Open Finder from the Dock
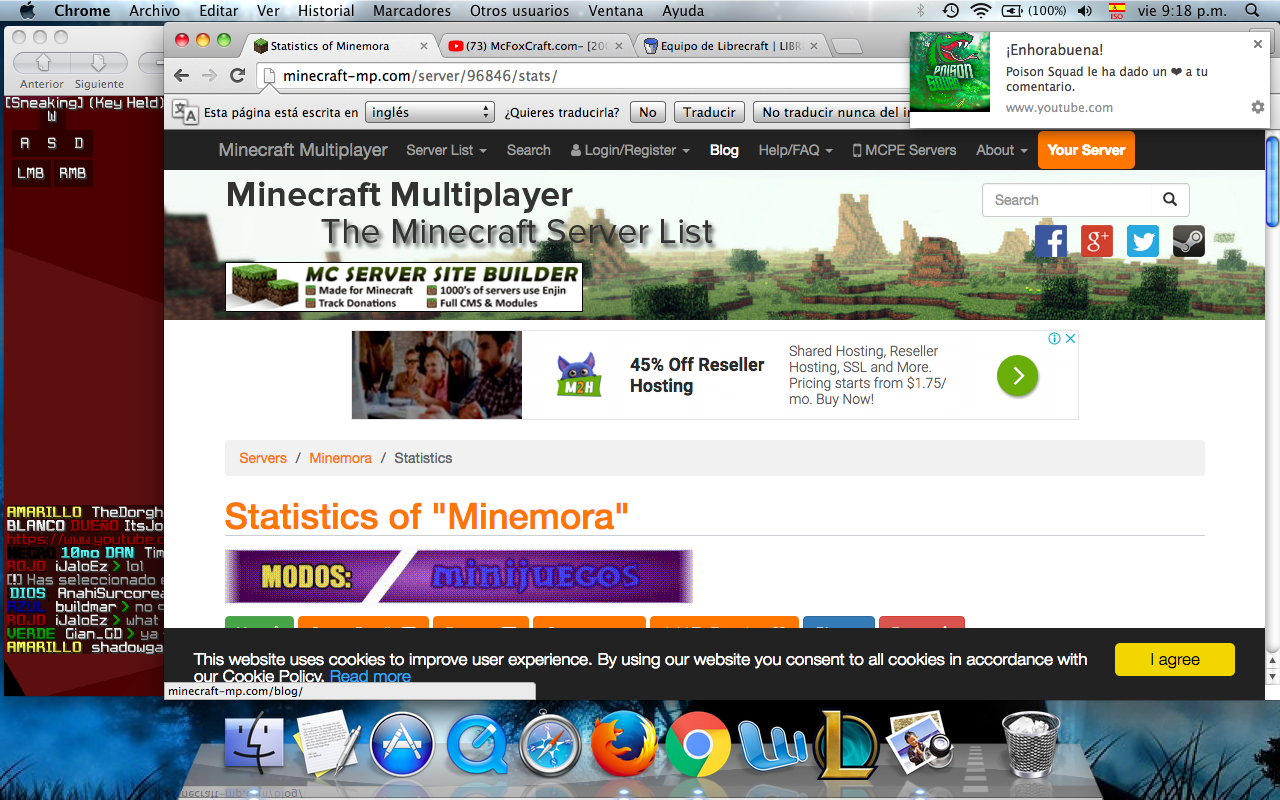 click(254, 745)
